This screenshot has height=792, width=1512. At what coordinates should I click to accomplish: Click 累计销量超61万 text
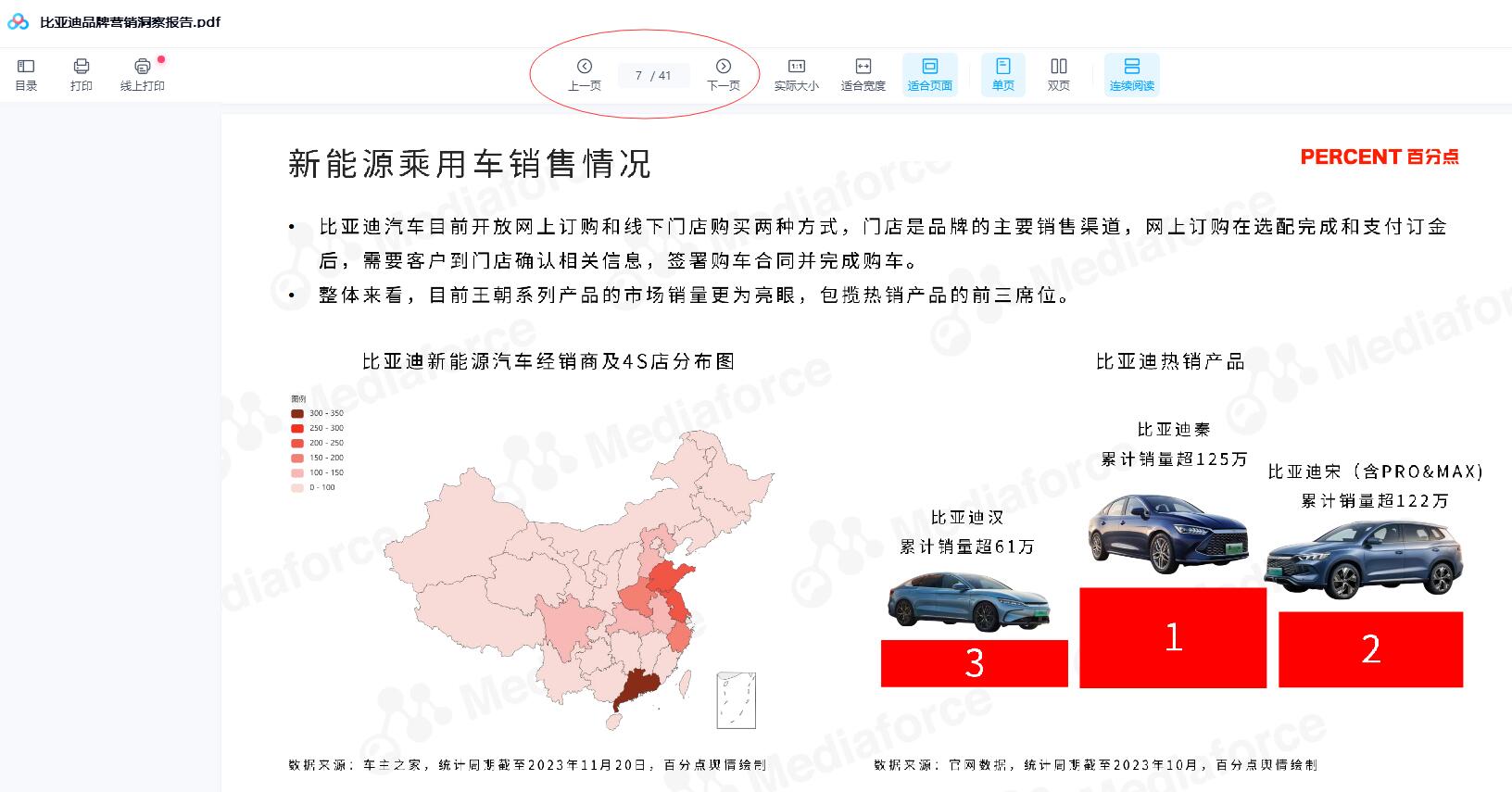(x=967, y=547)
